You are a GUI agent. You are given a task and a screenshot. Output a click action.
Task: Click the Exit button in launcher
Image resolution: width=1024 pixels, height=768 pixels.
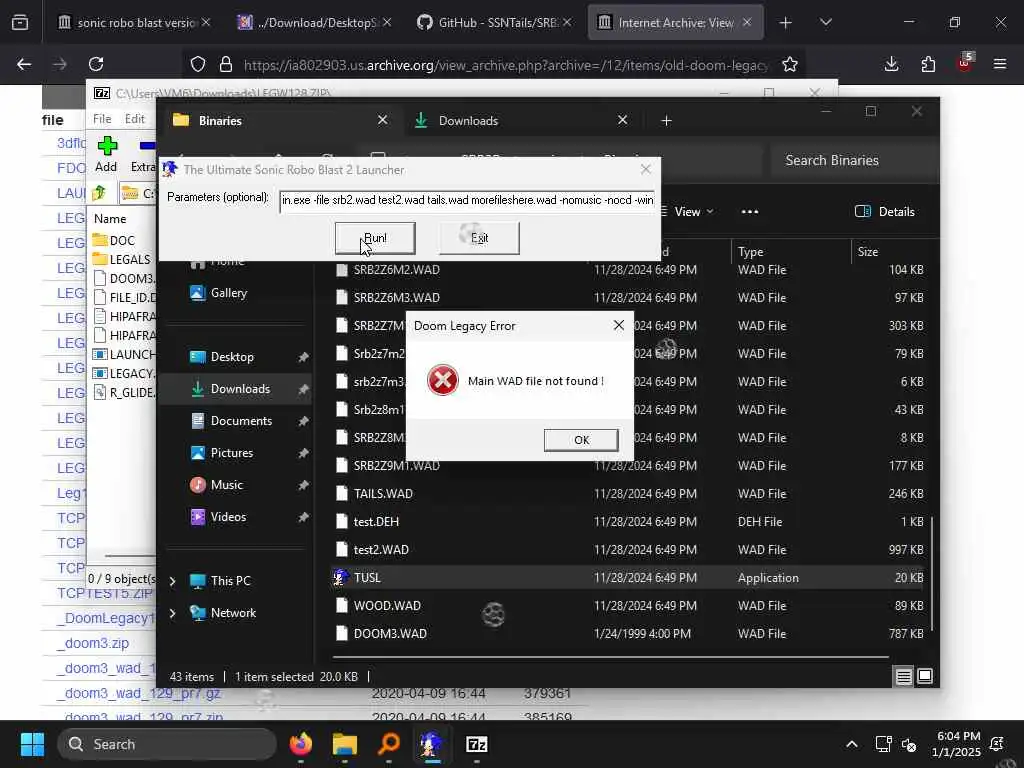[x=479, y=238]
